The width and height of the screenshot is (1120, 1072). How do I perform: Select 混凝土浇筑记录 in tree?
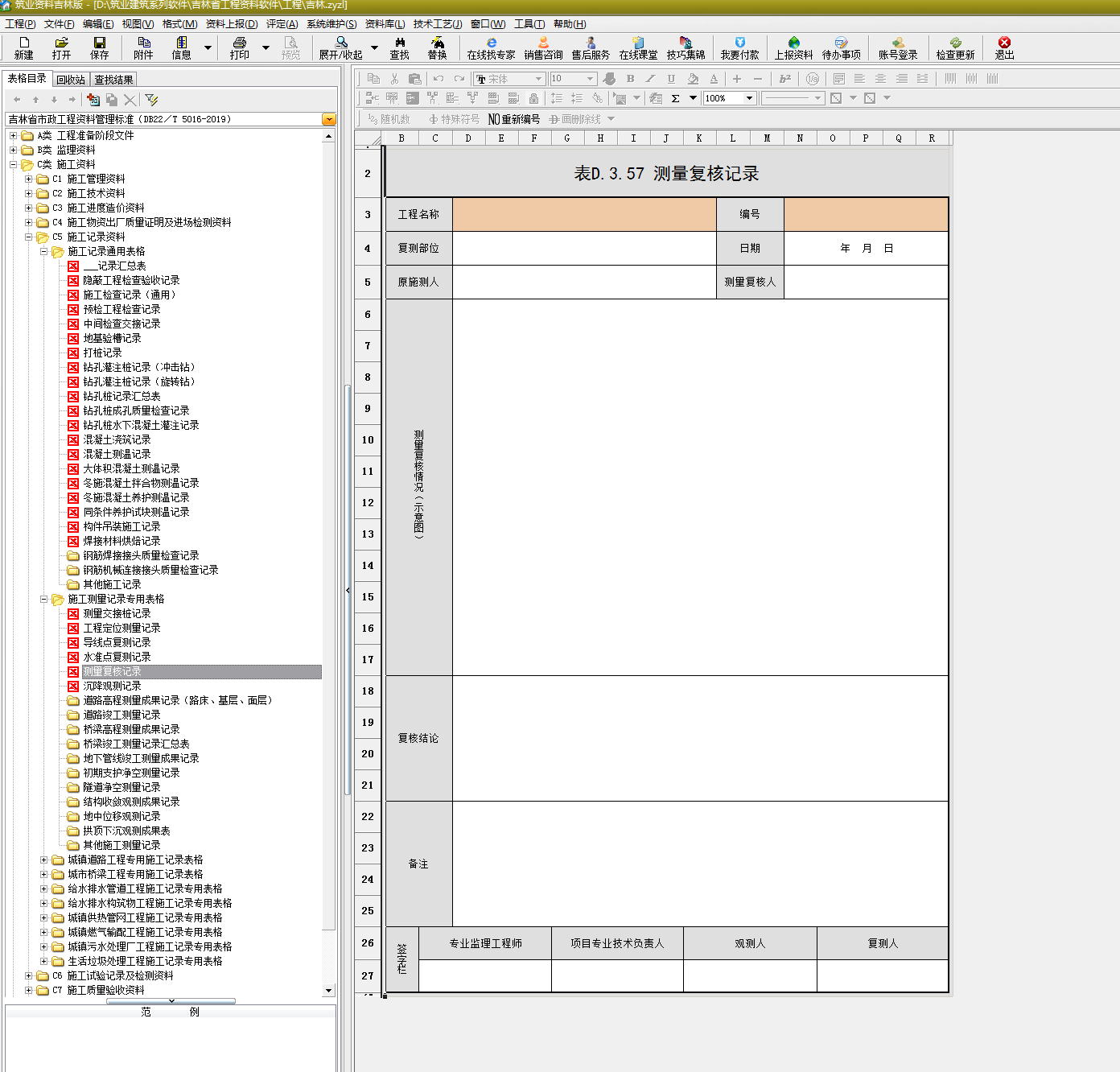[117, 439]
